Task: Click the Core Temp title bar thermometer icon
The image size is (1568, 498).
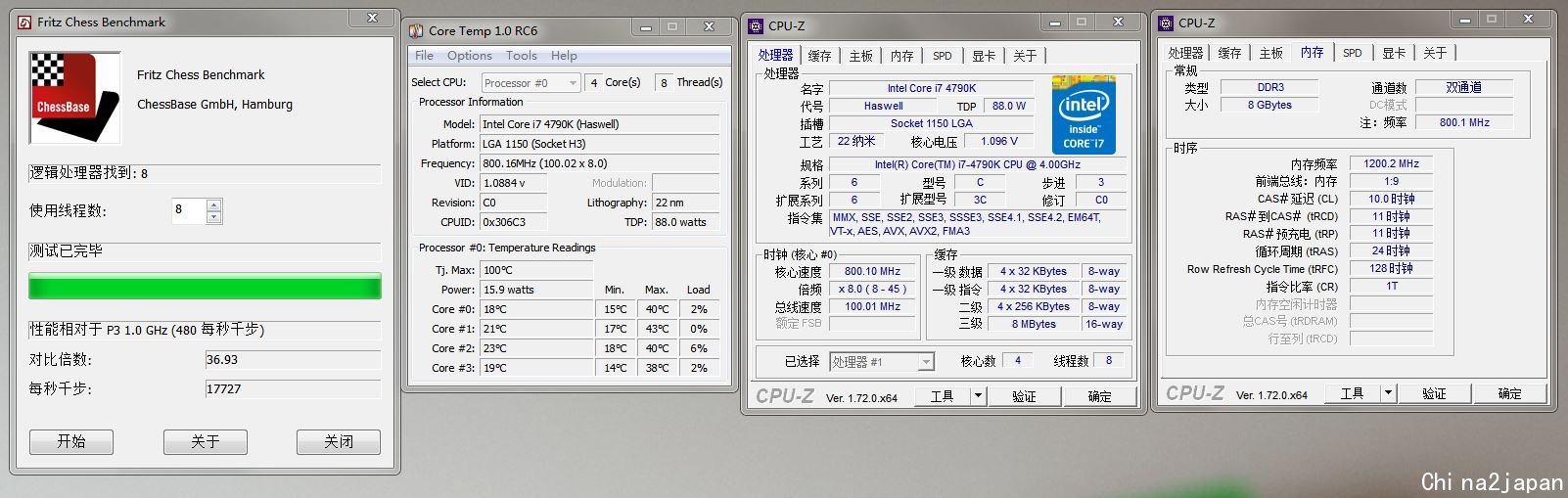Action: tap(416, 30)
